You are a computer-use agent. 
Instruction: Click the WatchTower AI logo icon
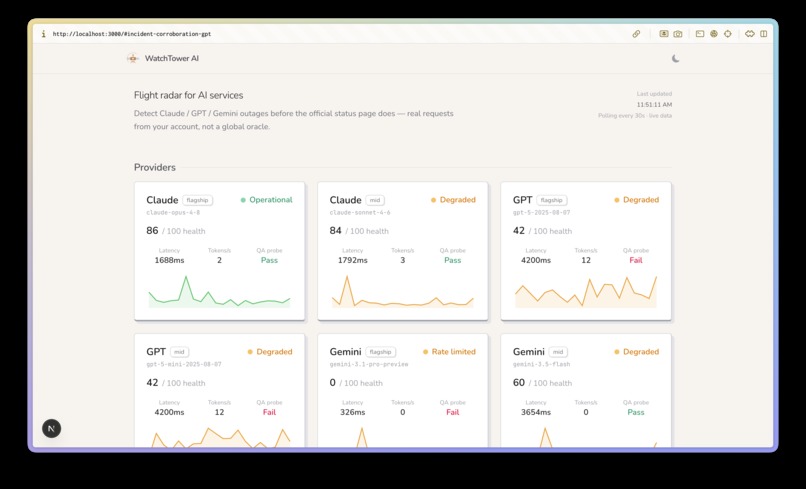[x=133, y=59]
